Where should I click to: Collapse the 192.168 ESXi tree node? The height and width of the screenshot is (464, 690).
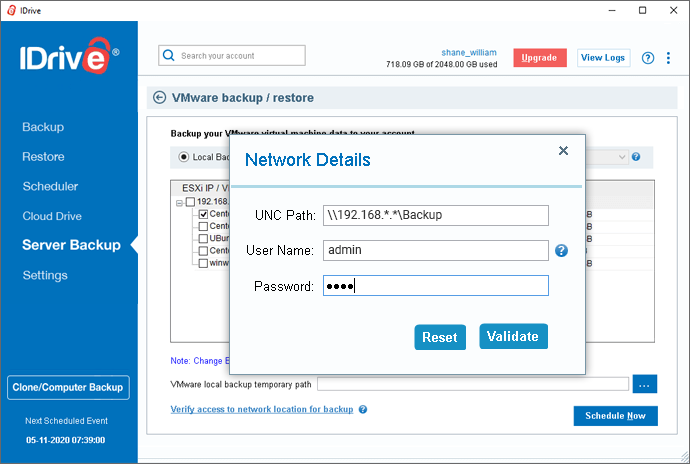[x=179, y=203]
